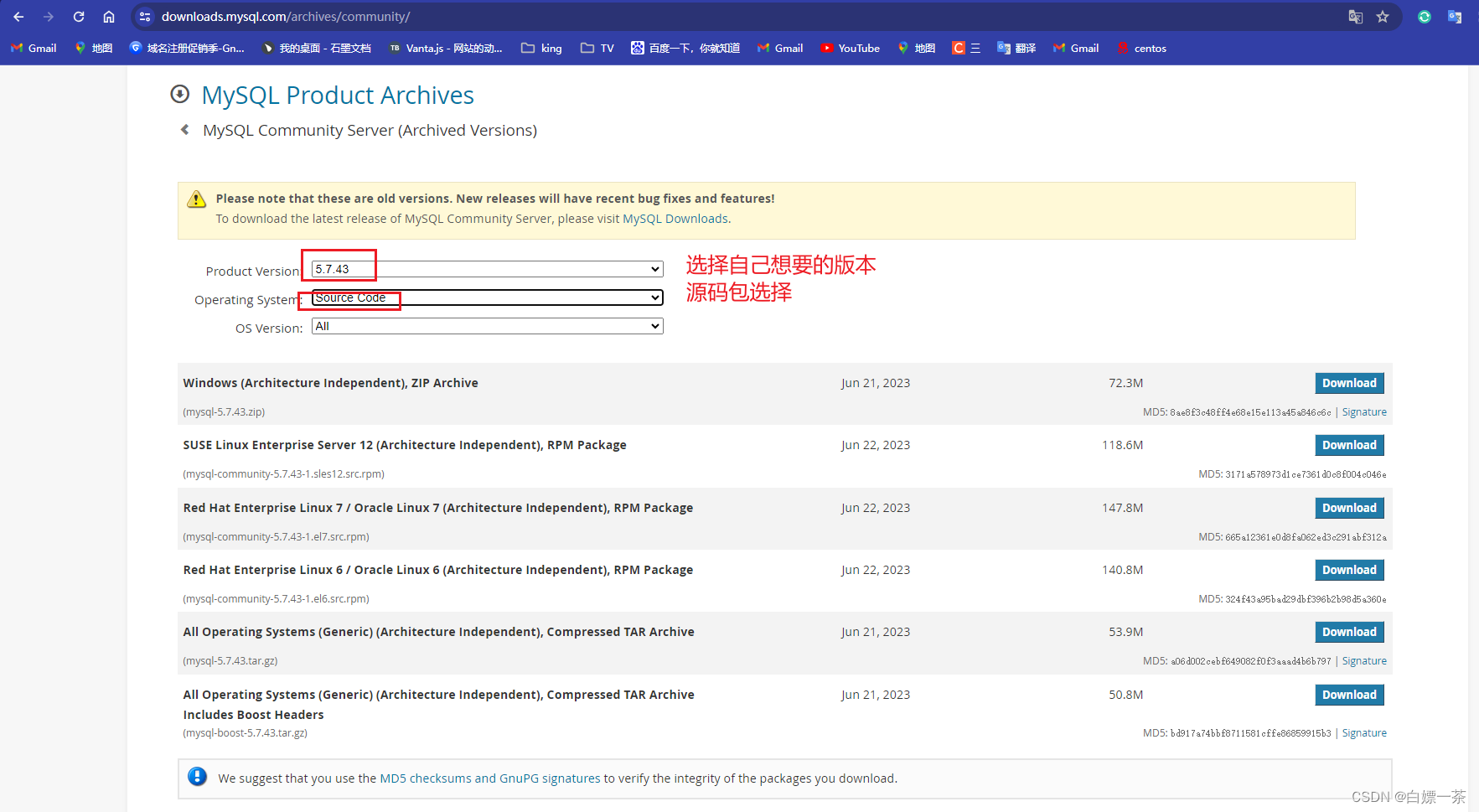Download SUSE Linux Enterprise Server 12 RPM

coord(1349,445)
